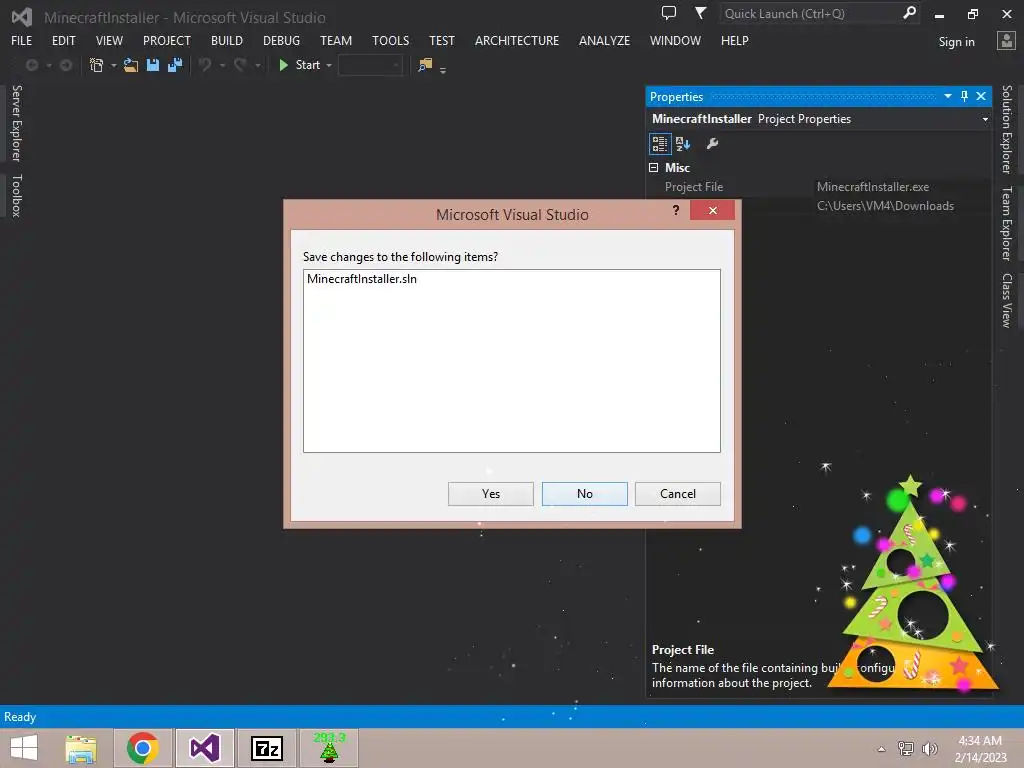Open the solution configurations combo box
The width and height of the screenshot is (1024, 768).
370,65
